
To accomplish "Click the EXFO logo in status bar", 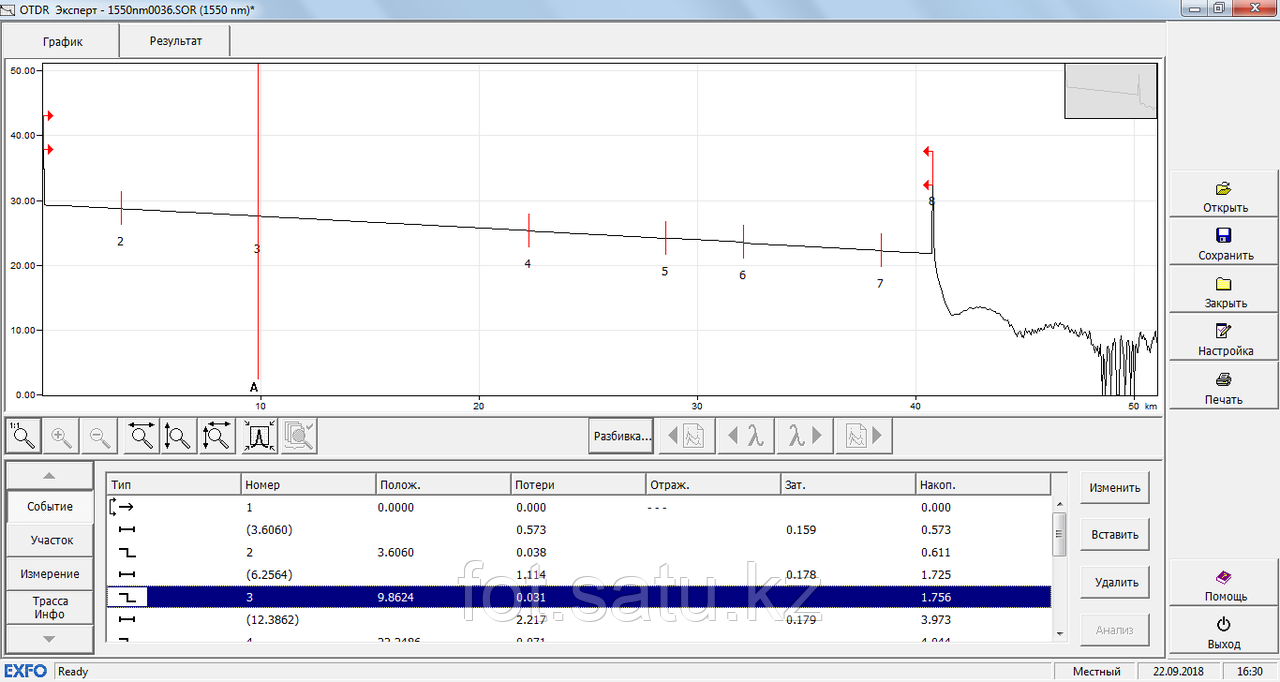I will pyautogui.click(x=26, y=671).
